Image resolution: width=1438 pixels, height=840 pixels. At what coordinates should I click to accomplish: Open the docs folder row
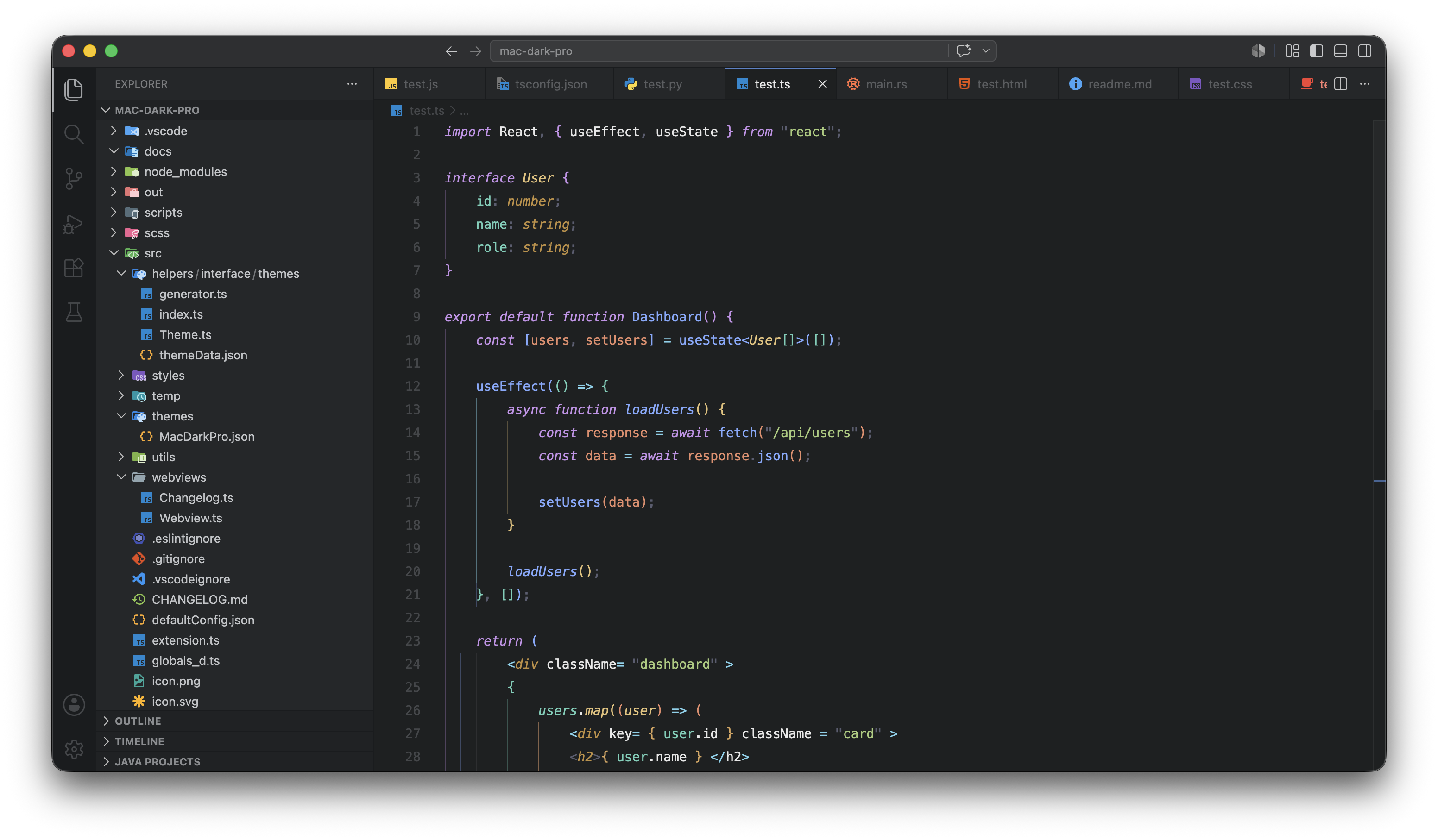pyautogui.click(x=235, y=151)
